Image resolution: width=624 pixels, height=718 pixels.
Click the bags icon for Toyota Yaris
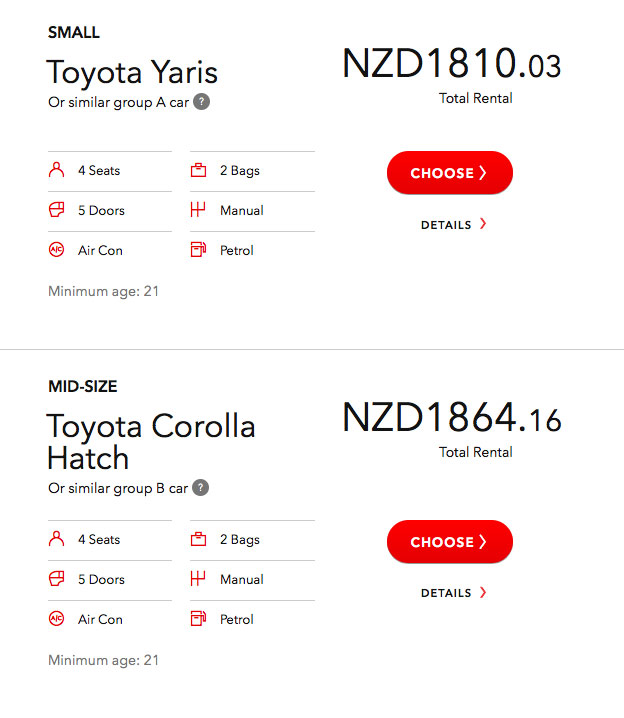tap(198, 170)
